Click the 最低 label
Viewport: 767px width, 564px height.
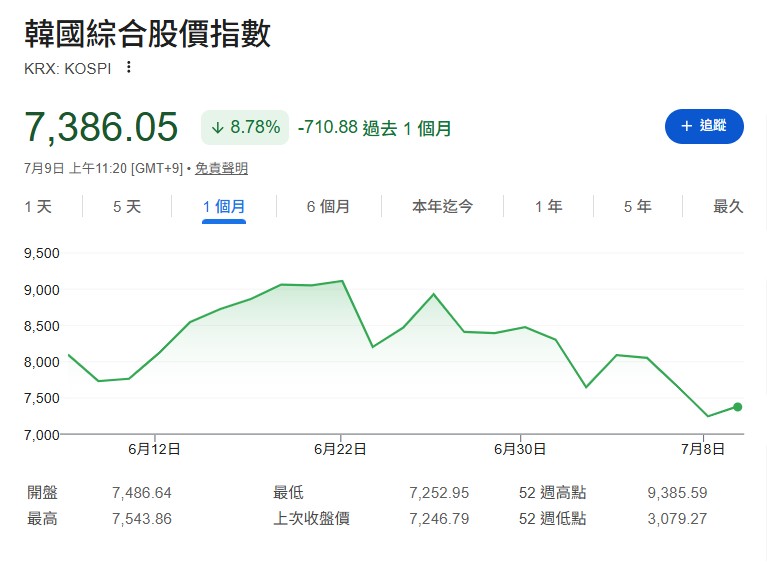[288, 493]
